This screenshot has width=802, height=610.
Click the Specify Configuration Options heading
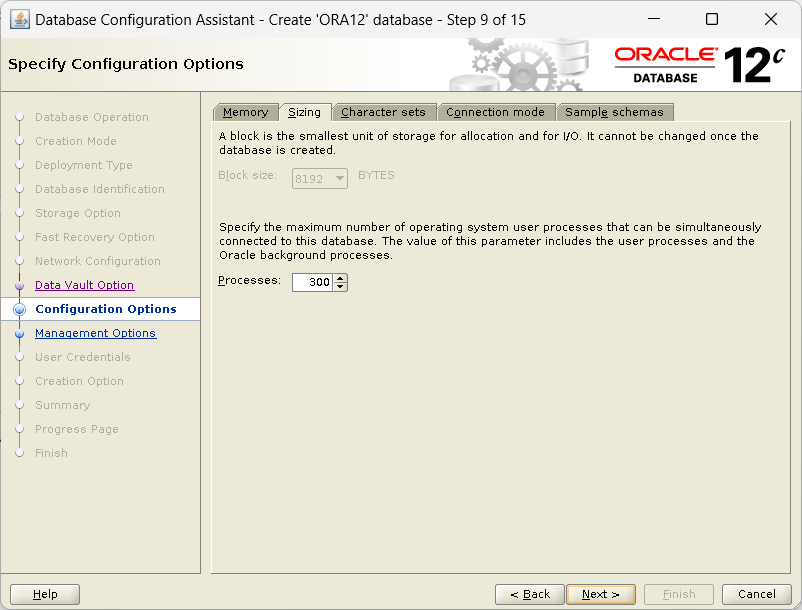pyautogui.click(x=126, y=64)
